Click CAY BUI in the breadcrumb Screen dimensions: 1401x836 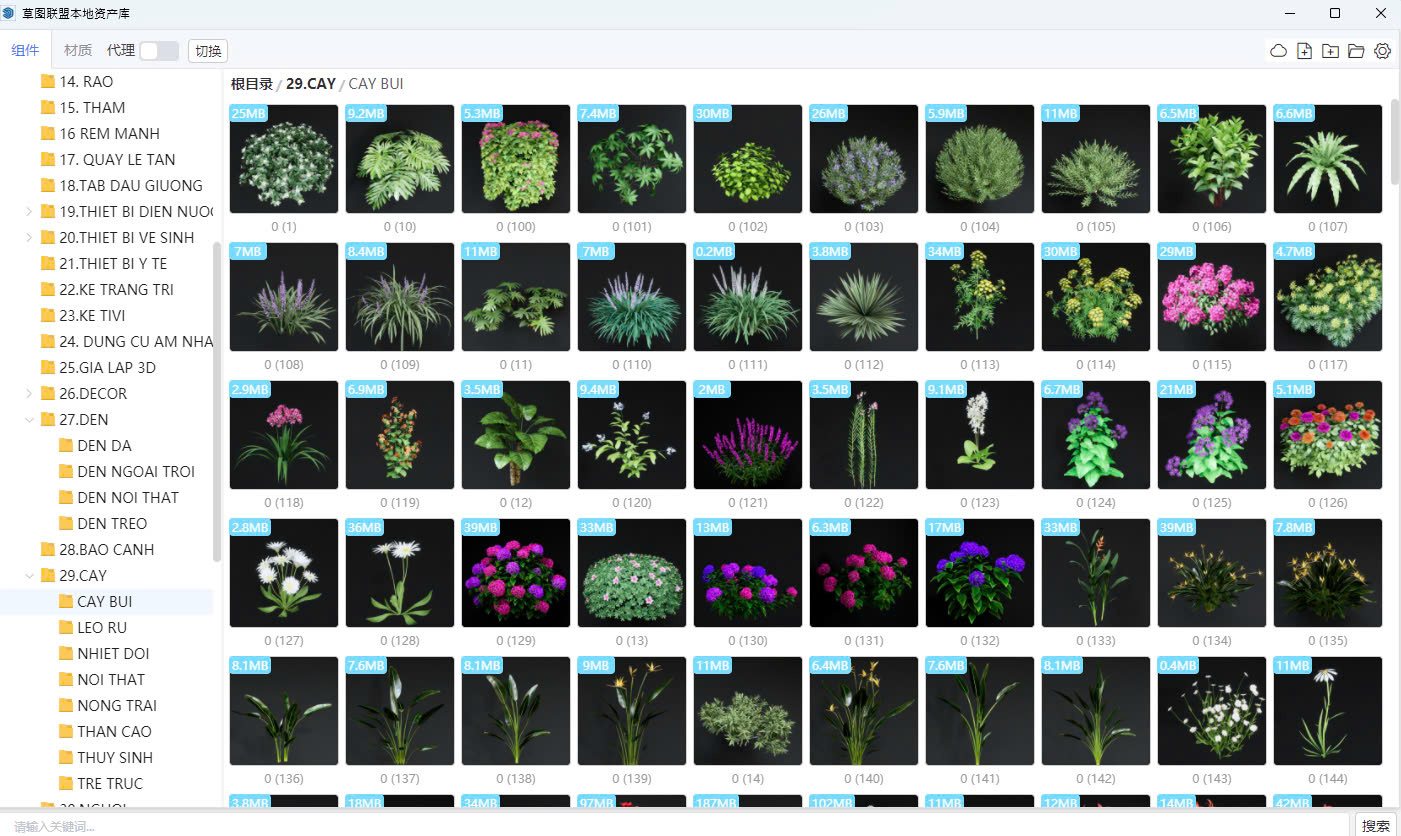(x=376, y=84)
